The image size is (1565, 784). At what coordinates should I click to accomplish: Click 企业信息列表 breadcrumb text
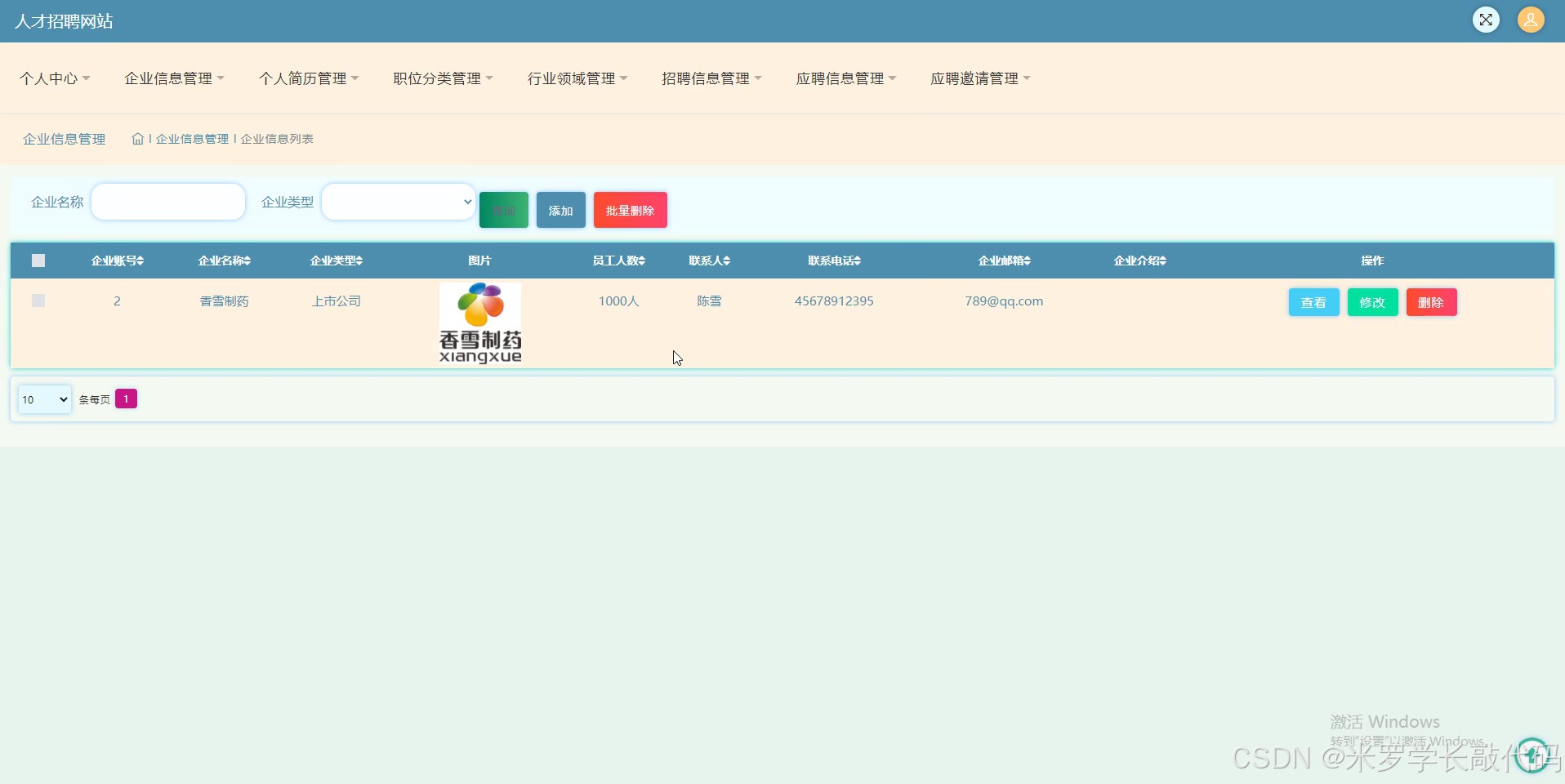click(x=277, y=139)
